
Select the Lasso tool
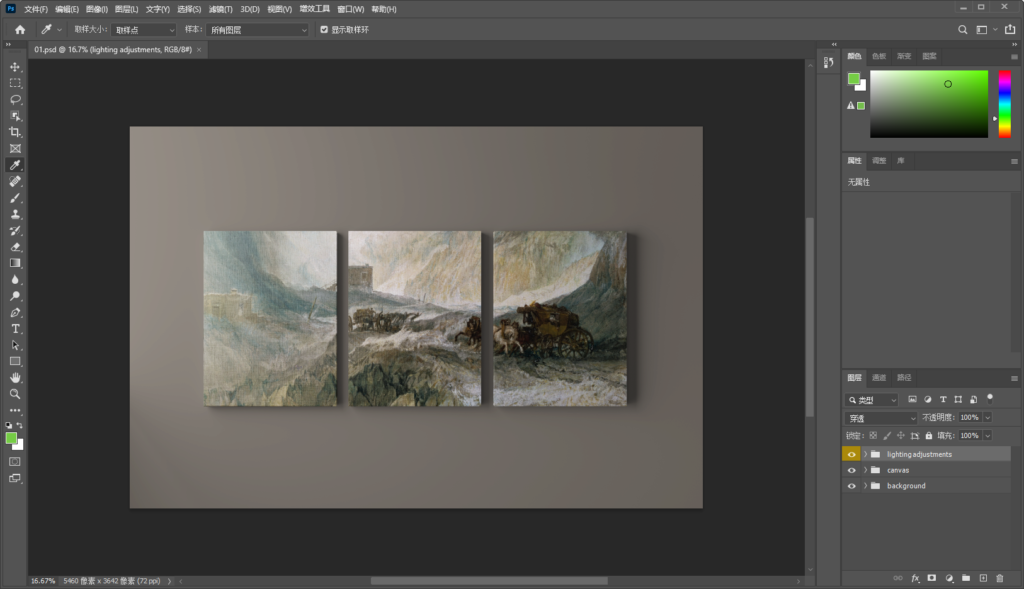click(x=15, y=100)
